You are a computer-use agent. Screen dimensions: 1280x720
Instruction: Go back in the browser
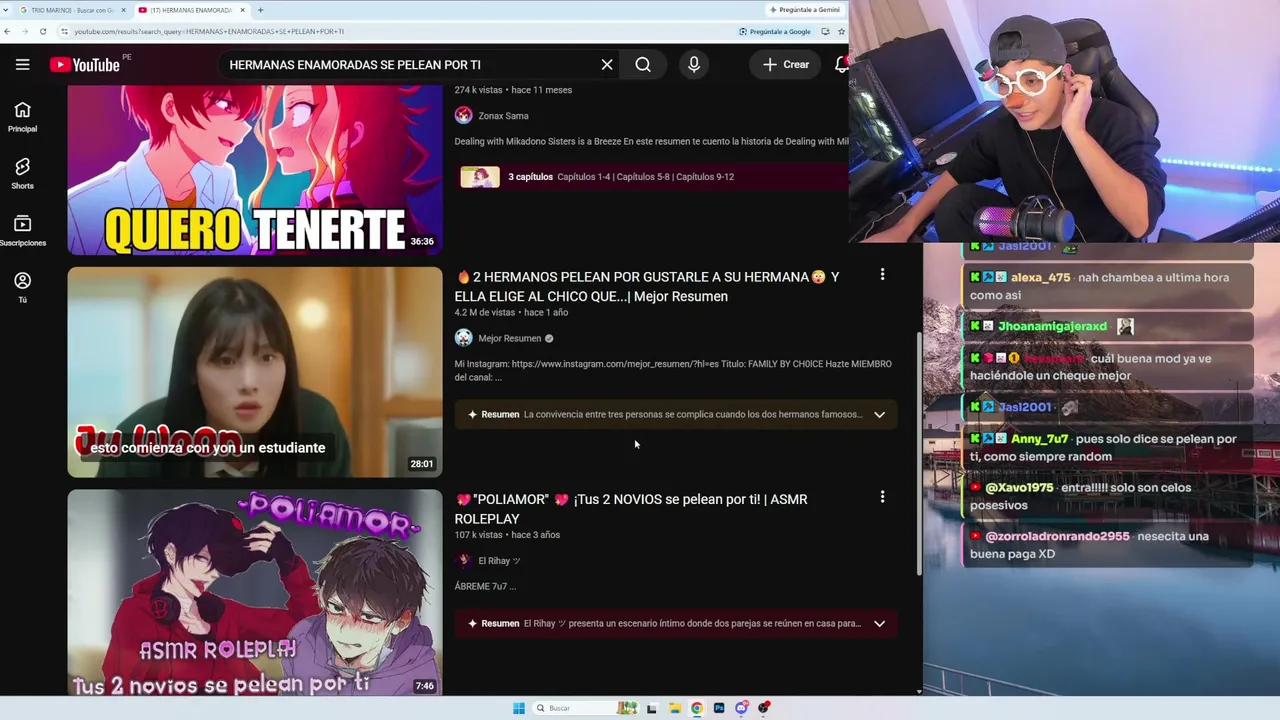(x=7, y=31)
